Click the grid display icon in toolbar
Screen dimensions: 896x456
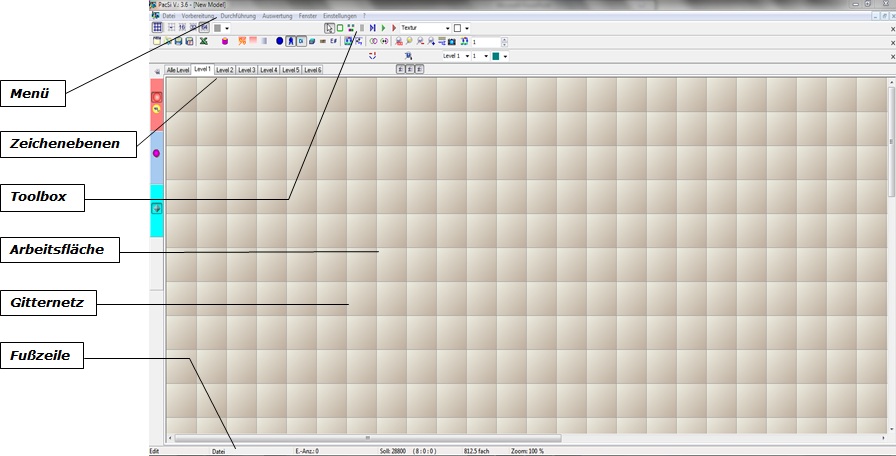coord(157,27)
